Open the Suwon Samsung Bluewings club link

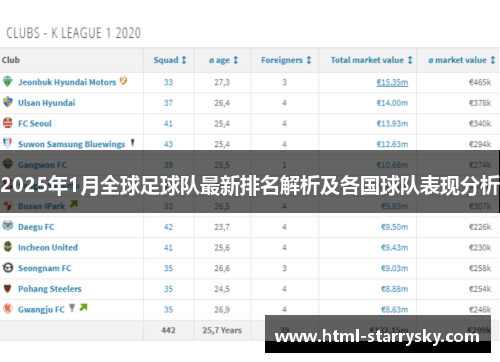(x=71, y=144)
